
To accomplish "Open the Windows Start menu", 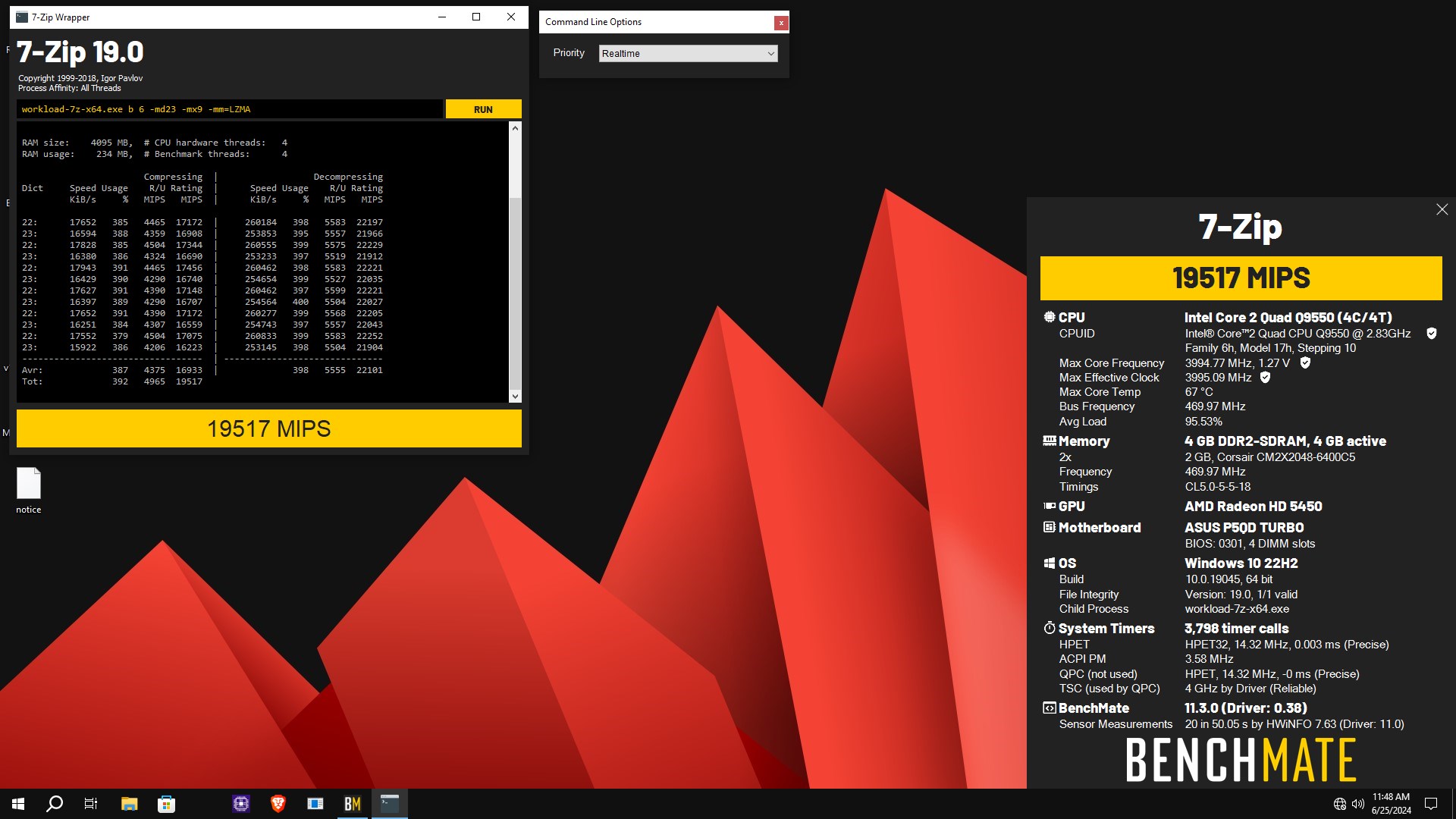I will point(18,804).
